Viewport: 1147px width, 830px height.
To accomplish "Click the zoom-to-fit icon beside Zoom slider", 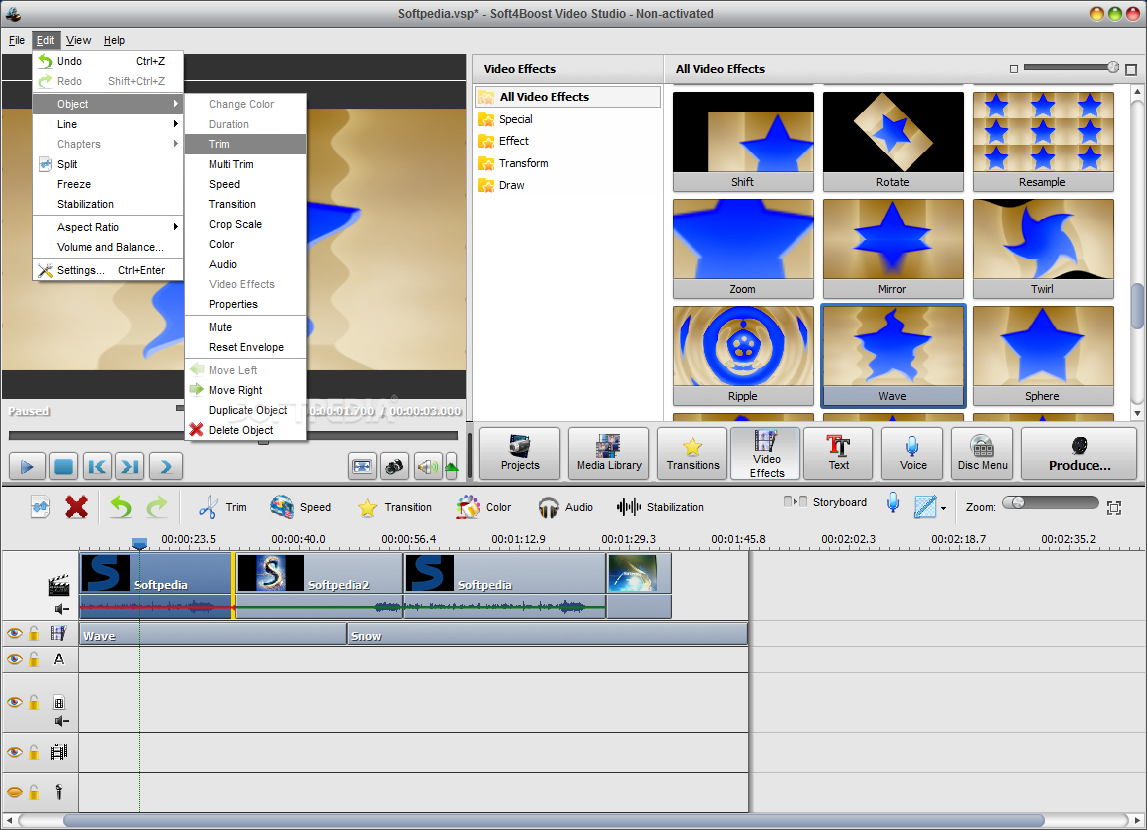I will coord(1114,508).
